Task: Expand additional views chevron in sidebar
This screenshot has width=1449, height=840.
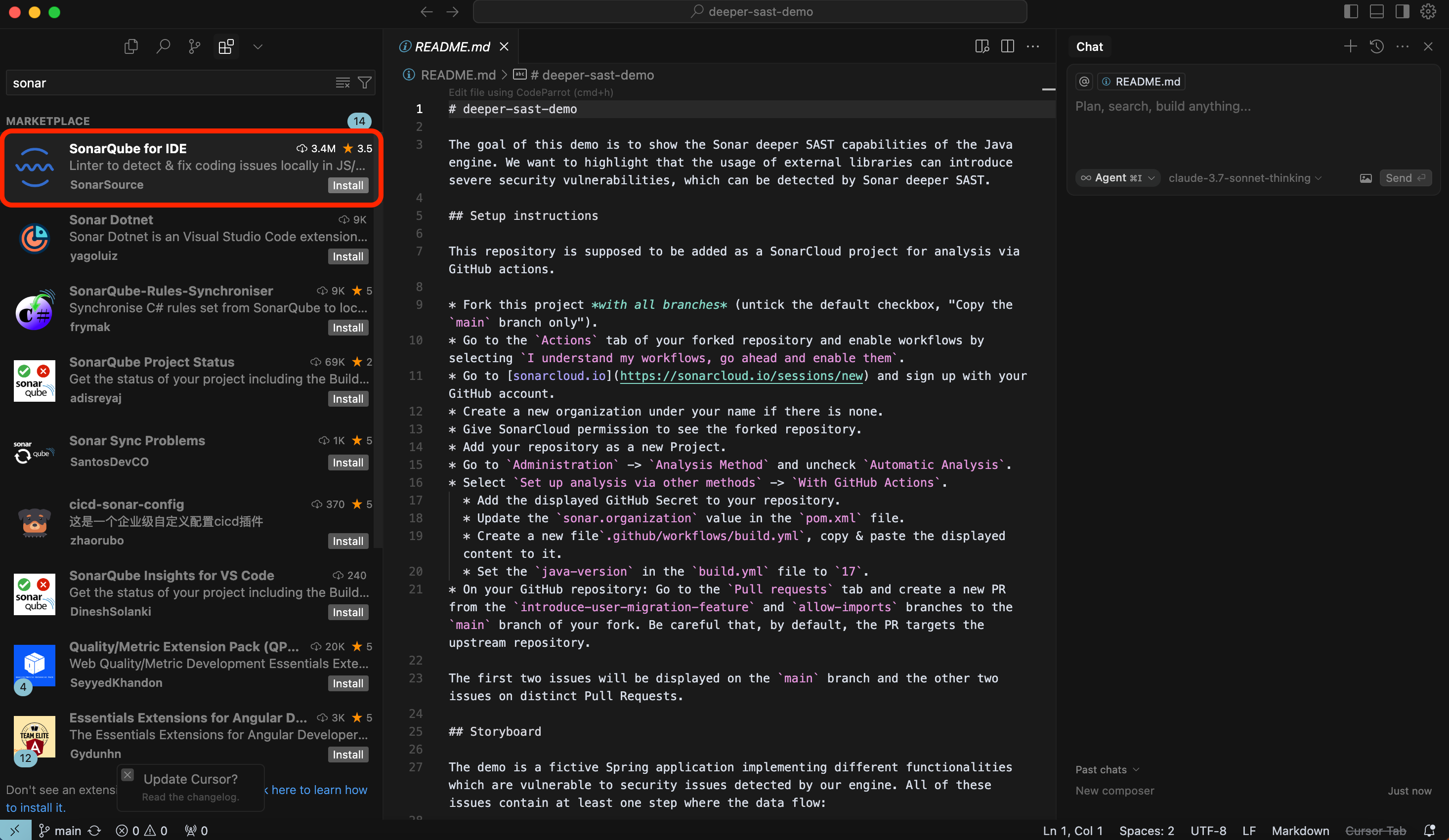Action: (x=257, y=46)
